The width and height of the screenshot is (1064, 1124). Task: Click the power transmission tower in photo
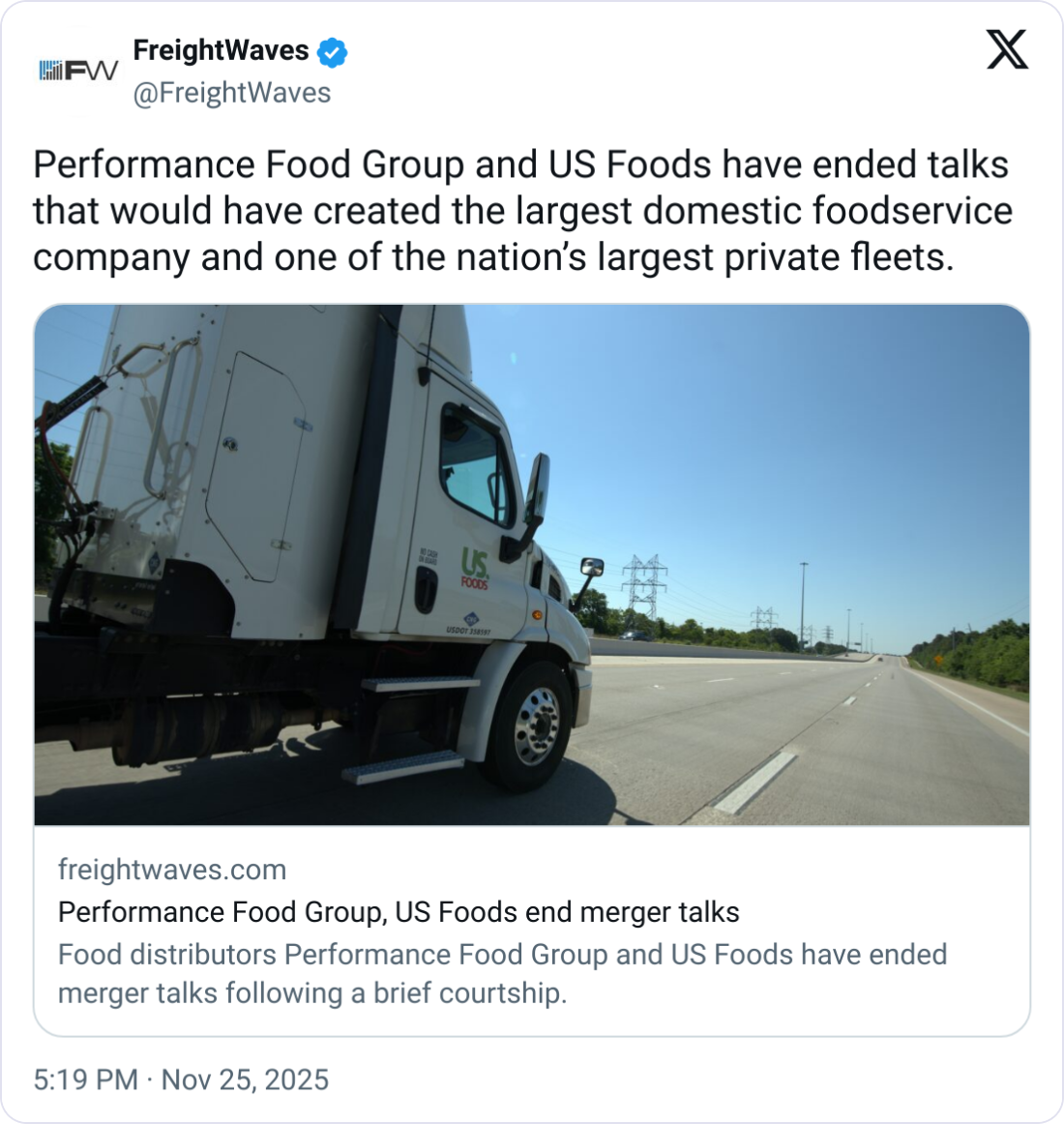point(644,585)
